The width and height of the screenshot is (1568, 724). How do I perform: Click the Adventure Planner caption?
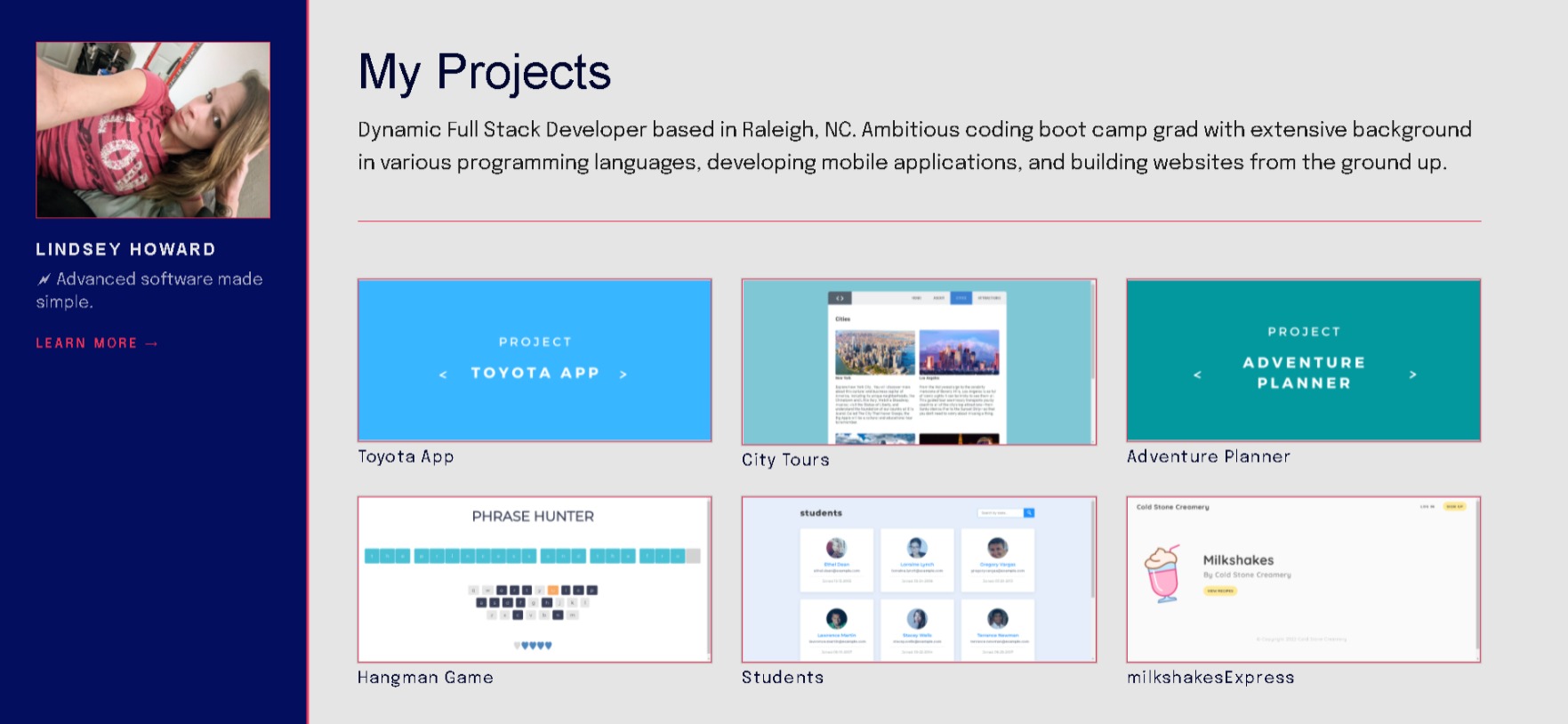click(x=1208, y=456)
